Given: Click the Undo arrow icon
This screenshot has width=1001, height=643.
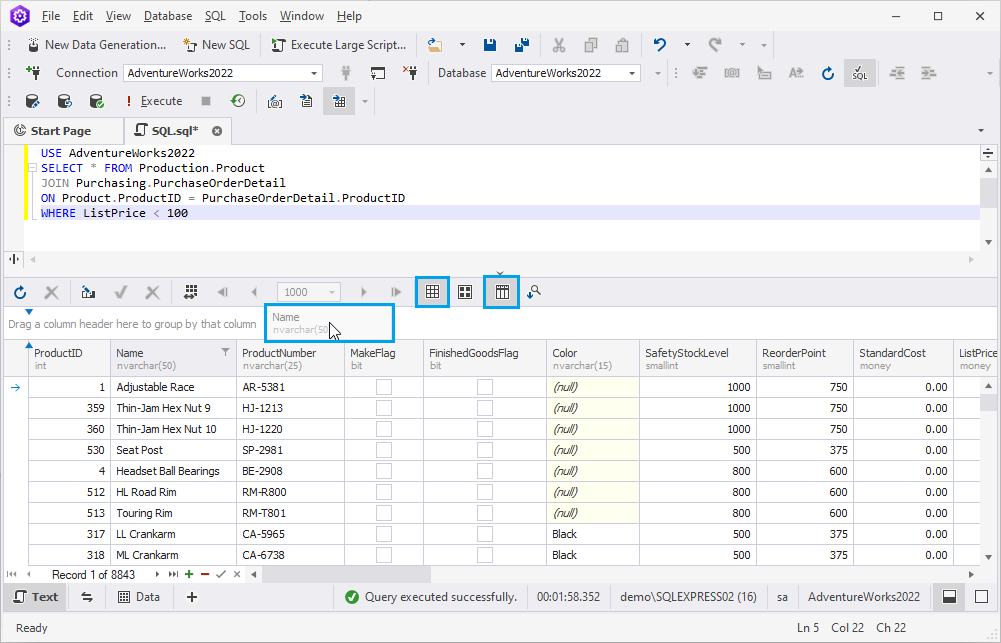Looking at the screenshot, I should coord(659,45).
